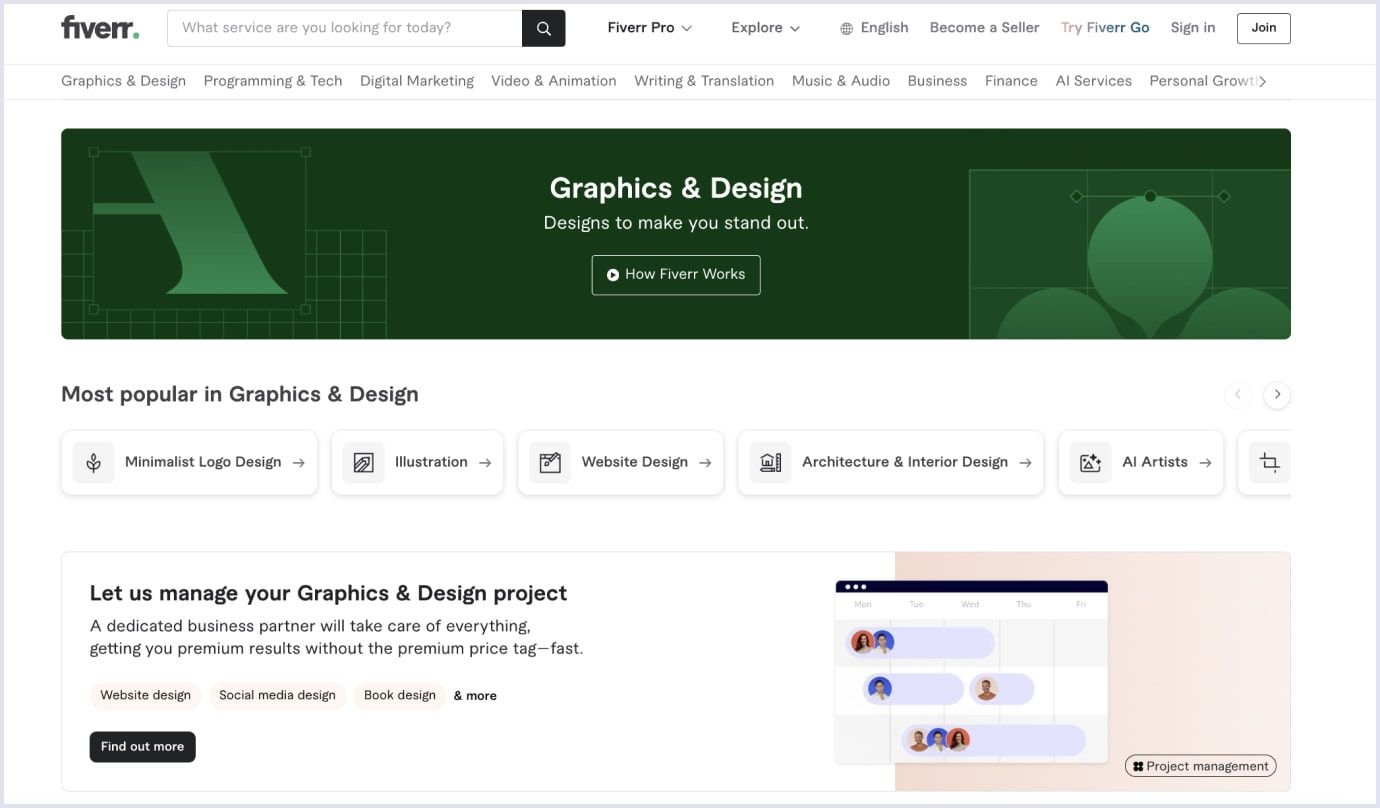
Task: Expand the Explore dropdown
Action: click(x=765, y=28)
